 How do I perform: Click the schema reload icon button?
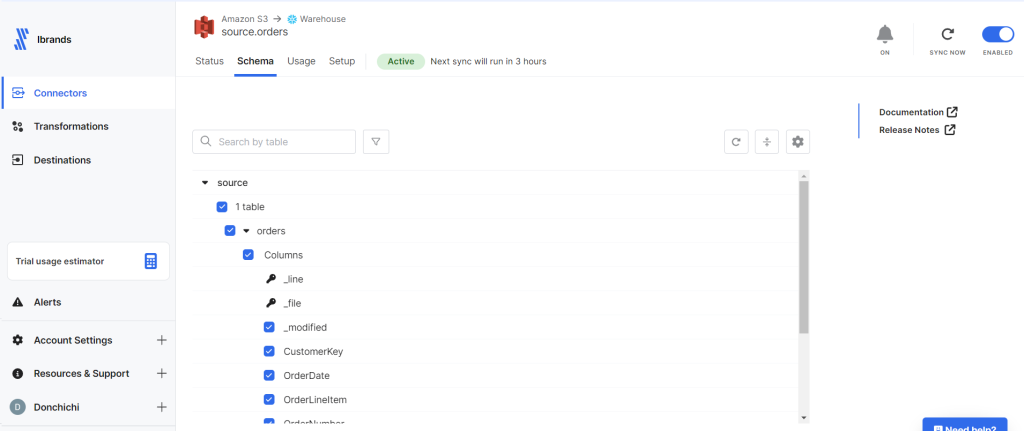click(x=736, y=142)
